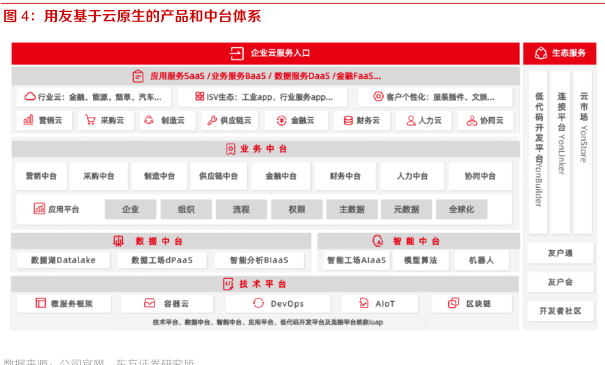Click the vertical 云市场 YonStore column
605x365 pixels.
pos(583,152)
